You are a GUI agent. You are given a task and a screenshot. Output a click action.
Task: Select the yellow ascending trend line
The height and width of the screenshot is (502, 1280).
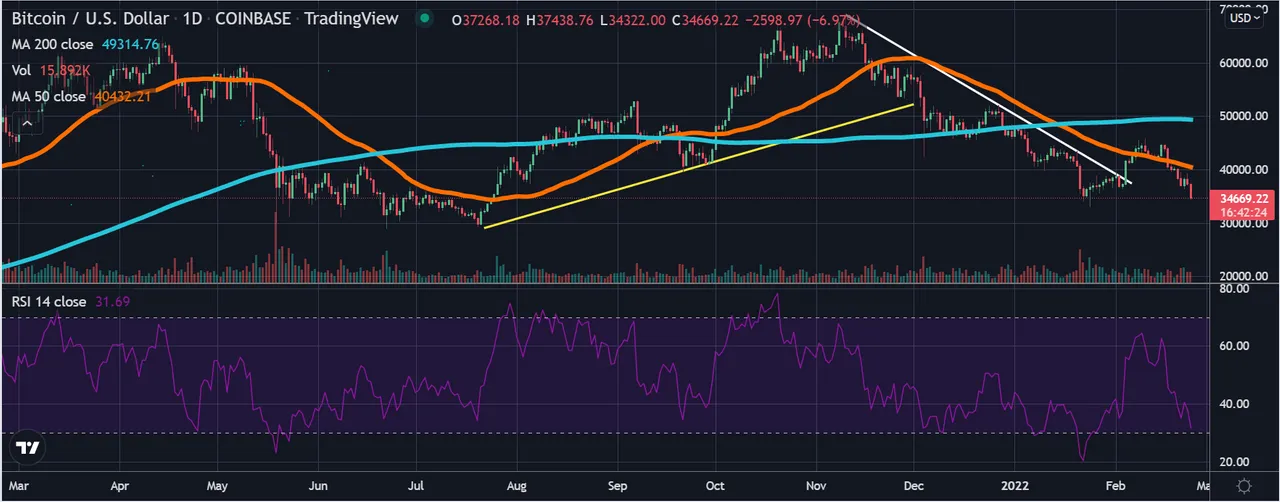click(x=700, y=165)
